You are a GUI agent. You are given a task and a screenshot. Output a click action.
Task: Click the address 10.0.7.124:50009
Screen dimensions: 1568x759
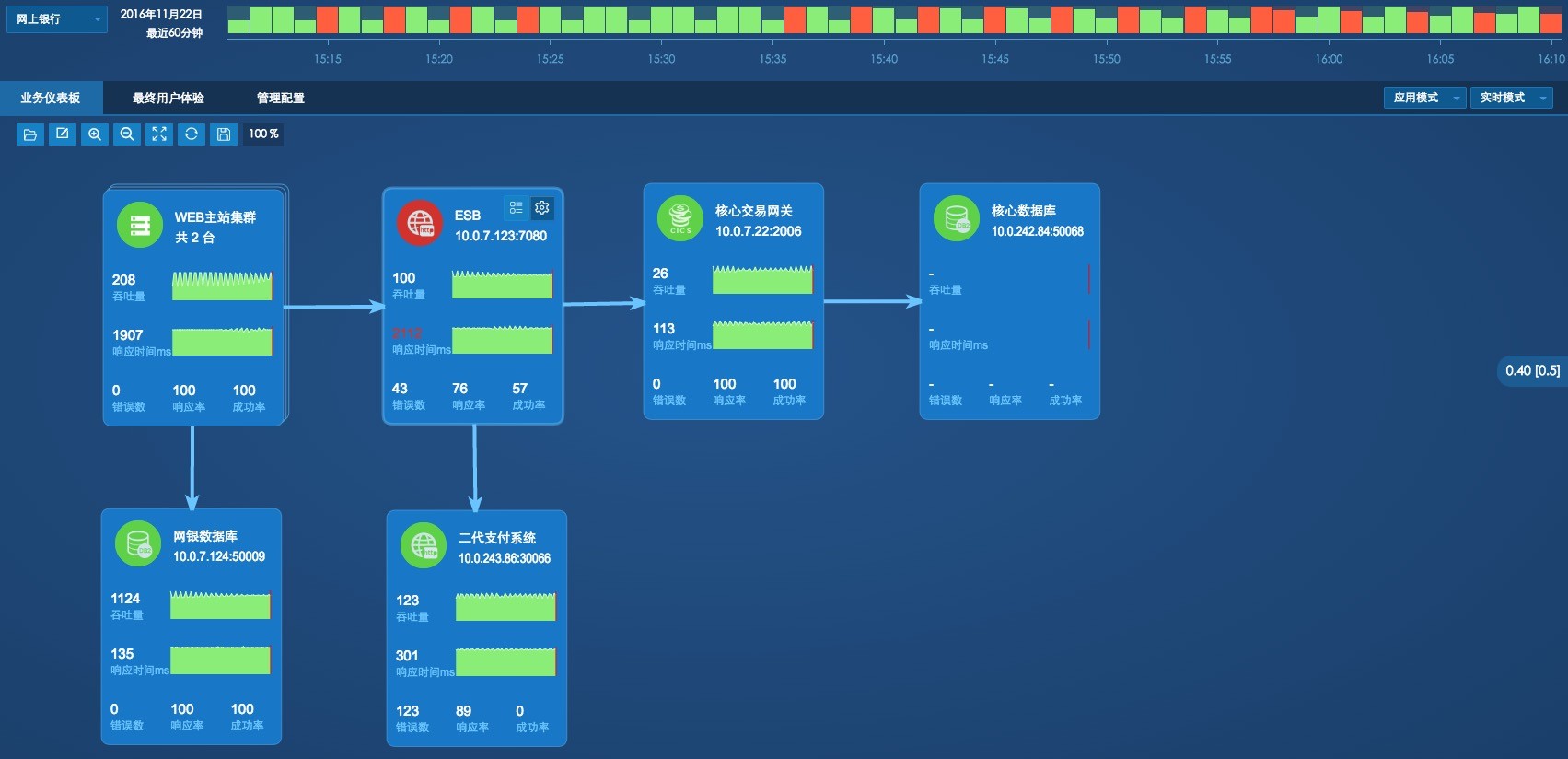219,556
